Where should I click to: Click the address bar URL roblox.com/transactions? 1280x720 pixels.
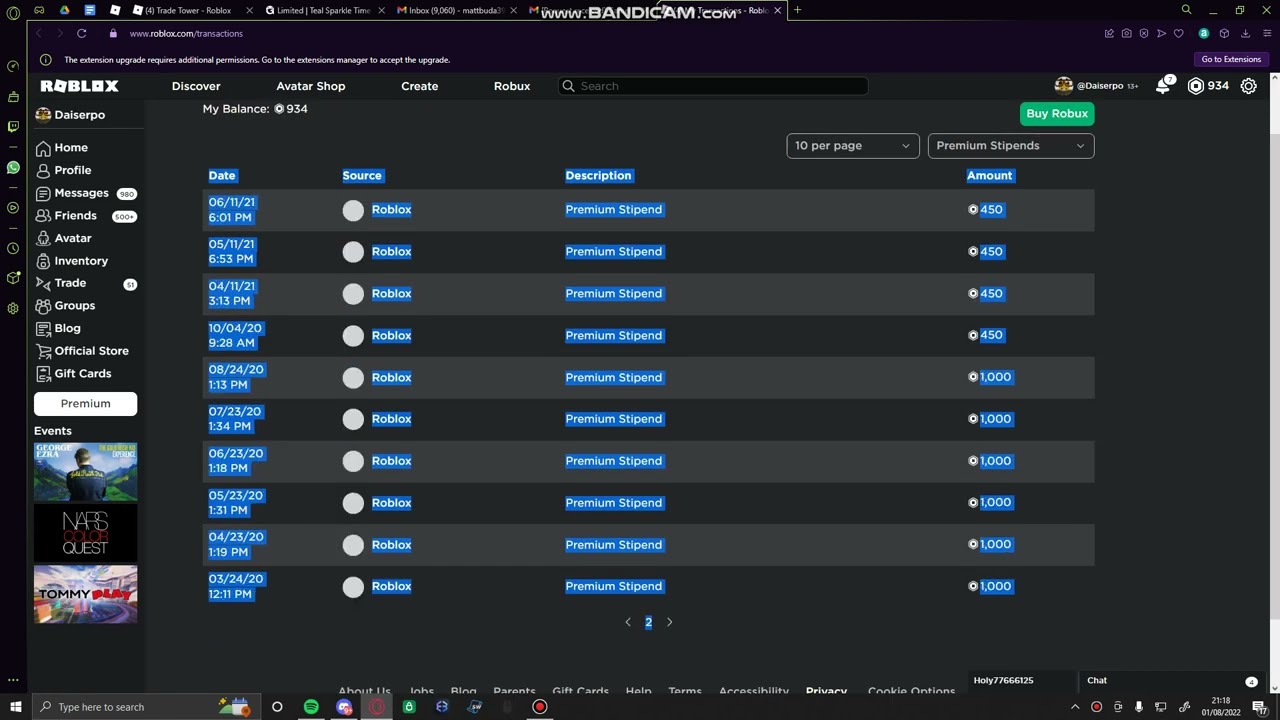[186, 34]
